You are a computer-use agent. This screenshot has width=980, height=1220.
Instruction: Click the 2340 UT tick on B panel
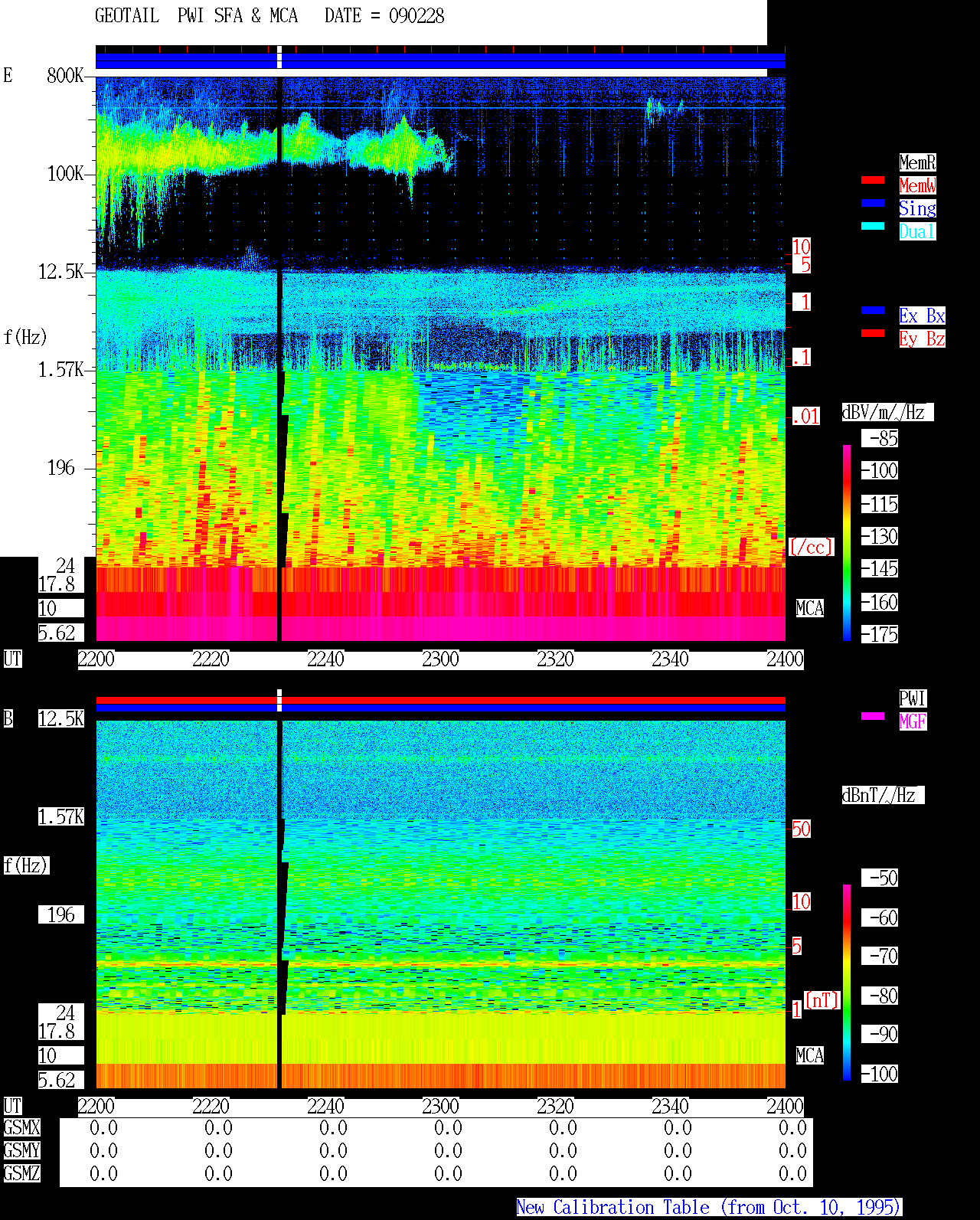671,1107
